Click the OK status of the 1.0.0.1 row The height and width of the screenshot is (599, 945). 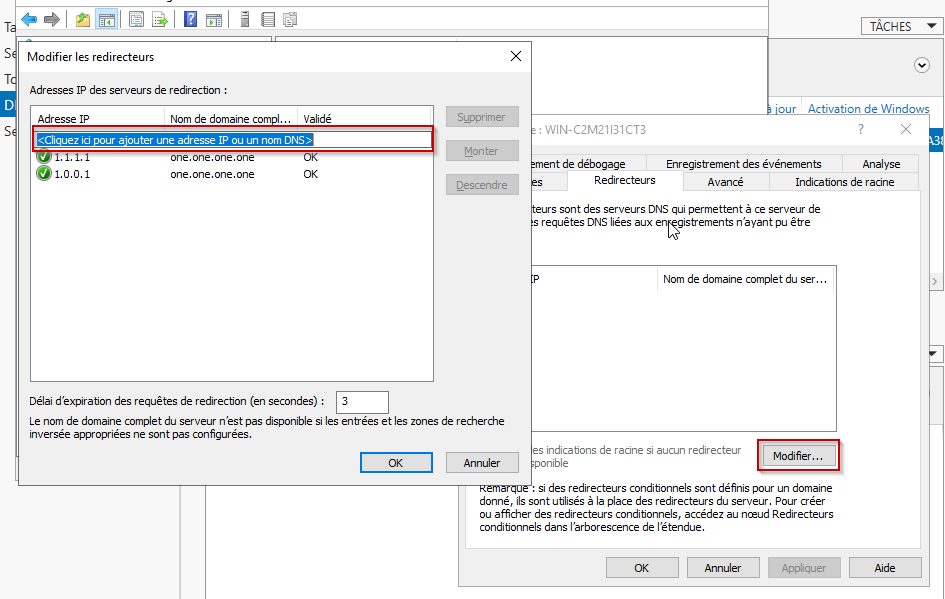pos(310,174)
